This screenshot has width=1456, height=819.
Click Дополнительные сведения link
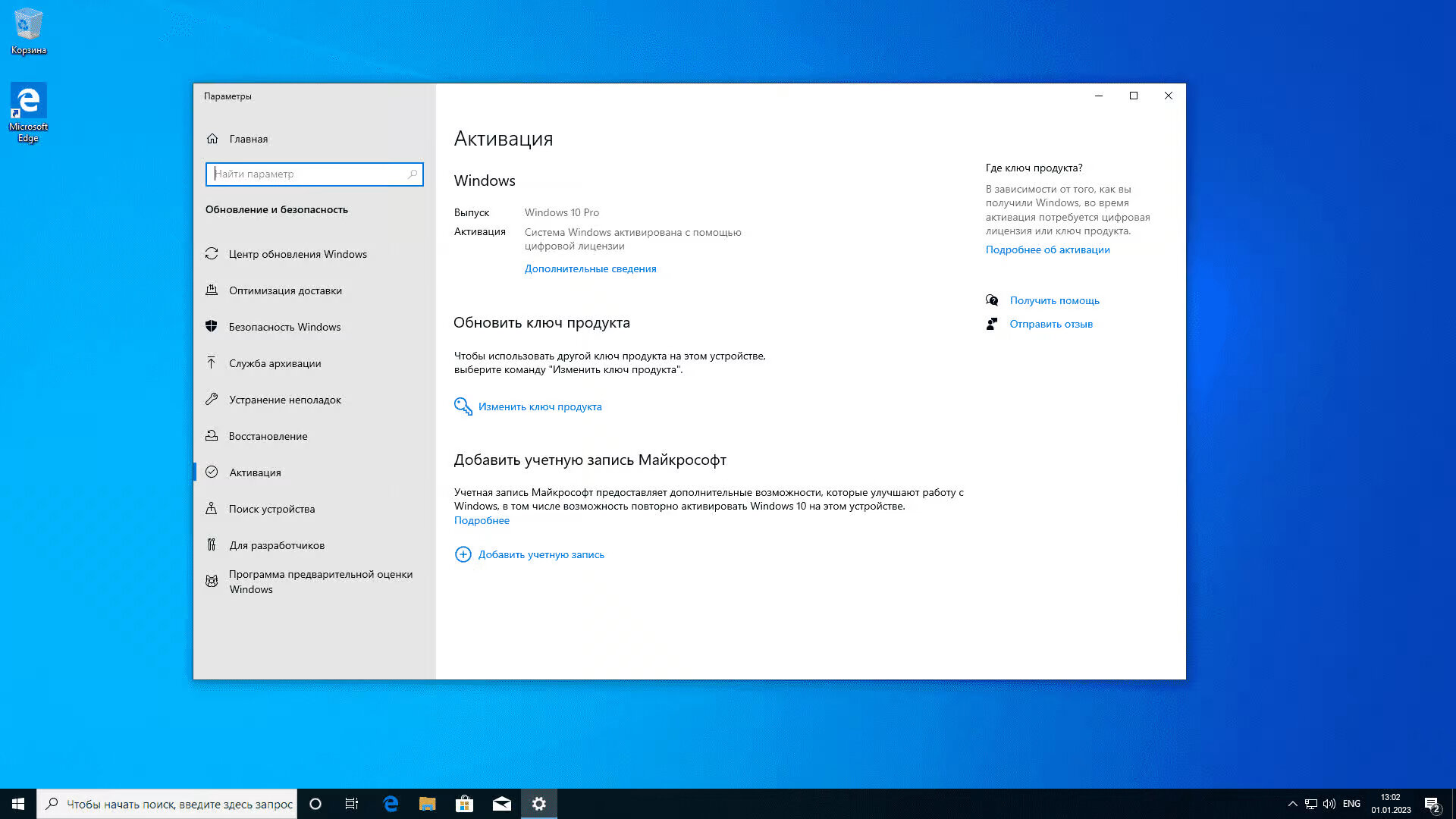(x=590, y=268)
